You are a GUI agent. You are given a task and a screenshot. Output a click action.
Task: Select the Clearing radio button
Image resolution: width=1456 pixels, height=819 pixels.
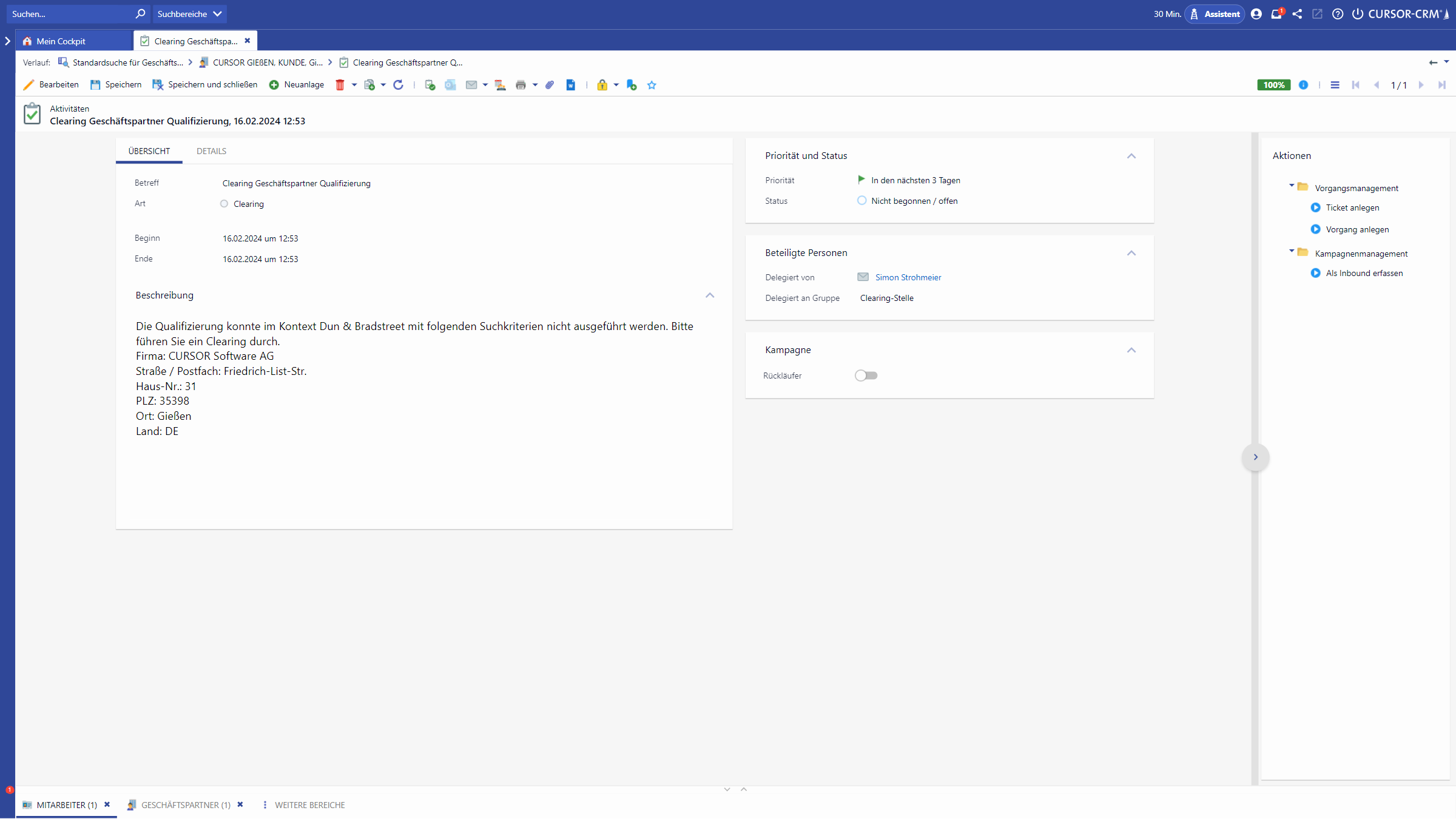pos(224,204)
